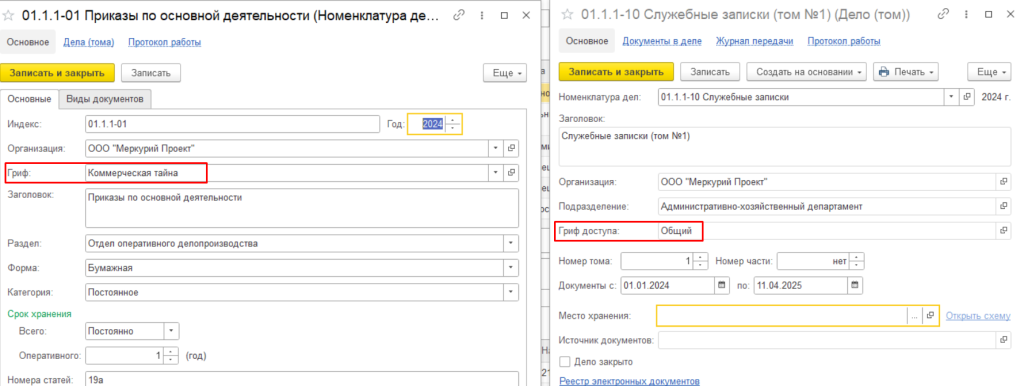Click Записать button in right window
Screen dimensions: 1024x386
[711, 71]
